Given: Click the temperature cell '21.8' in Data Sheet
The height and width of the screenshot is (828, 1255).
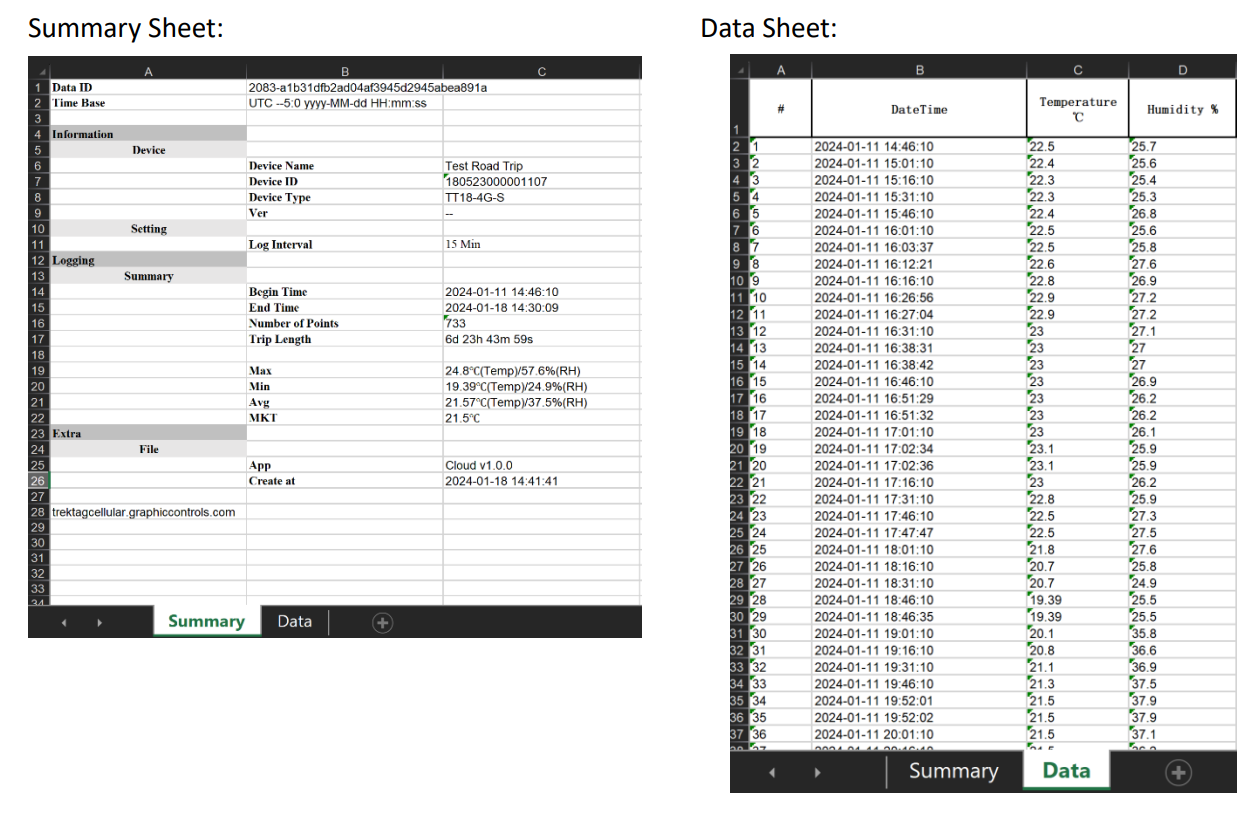Looking at the screenshot, I should [x=1078, y=549].
